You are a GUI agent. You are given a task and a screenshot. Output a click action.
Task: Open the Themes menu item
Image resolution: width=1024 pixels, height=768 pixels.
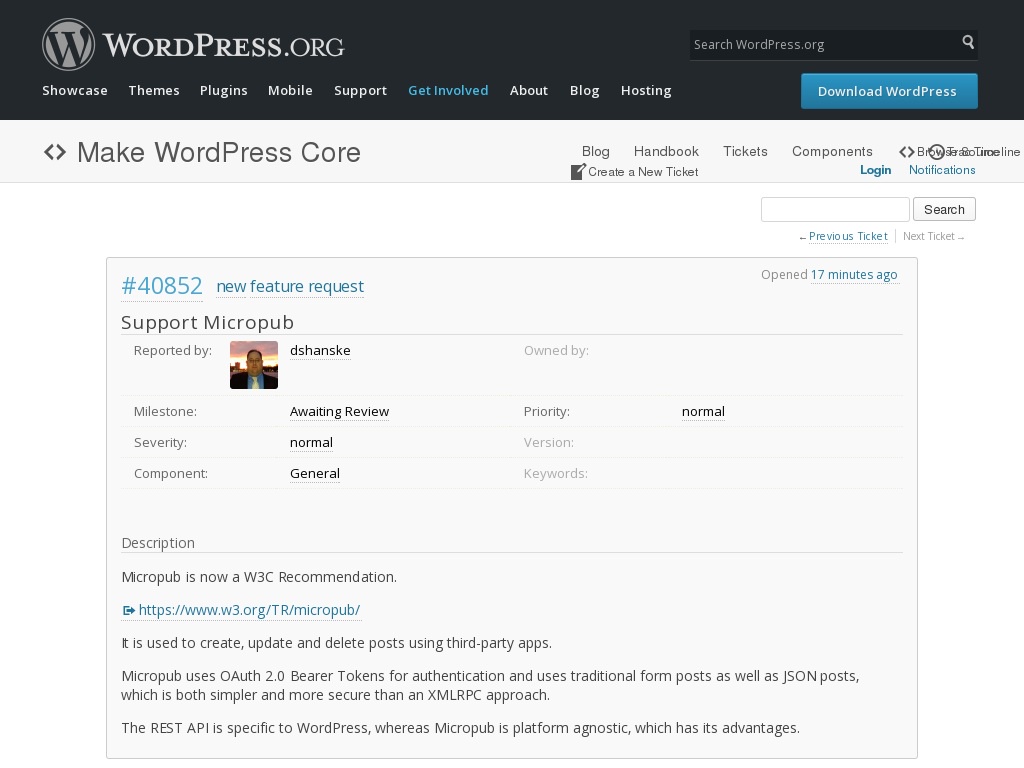coord(154,91)
